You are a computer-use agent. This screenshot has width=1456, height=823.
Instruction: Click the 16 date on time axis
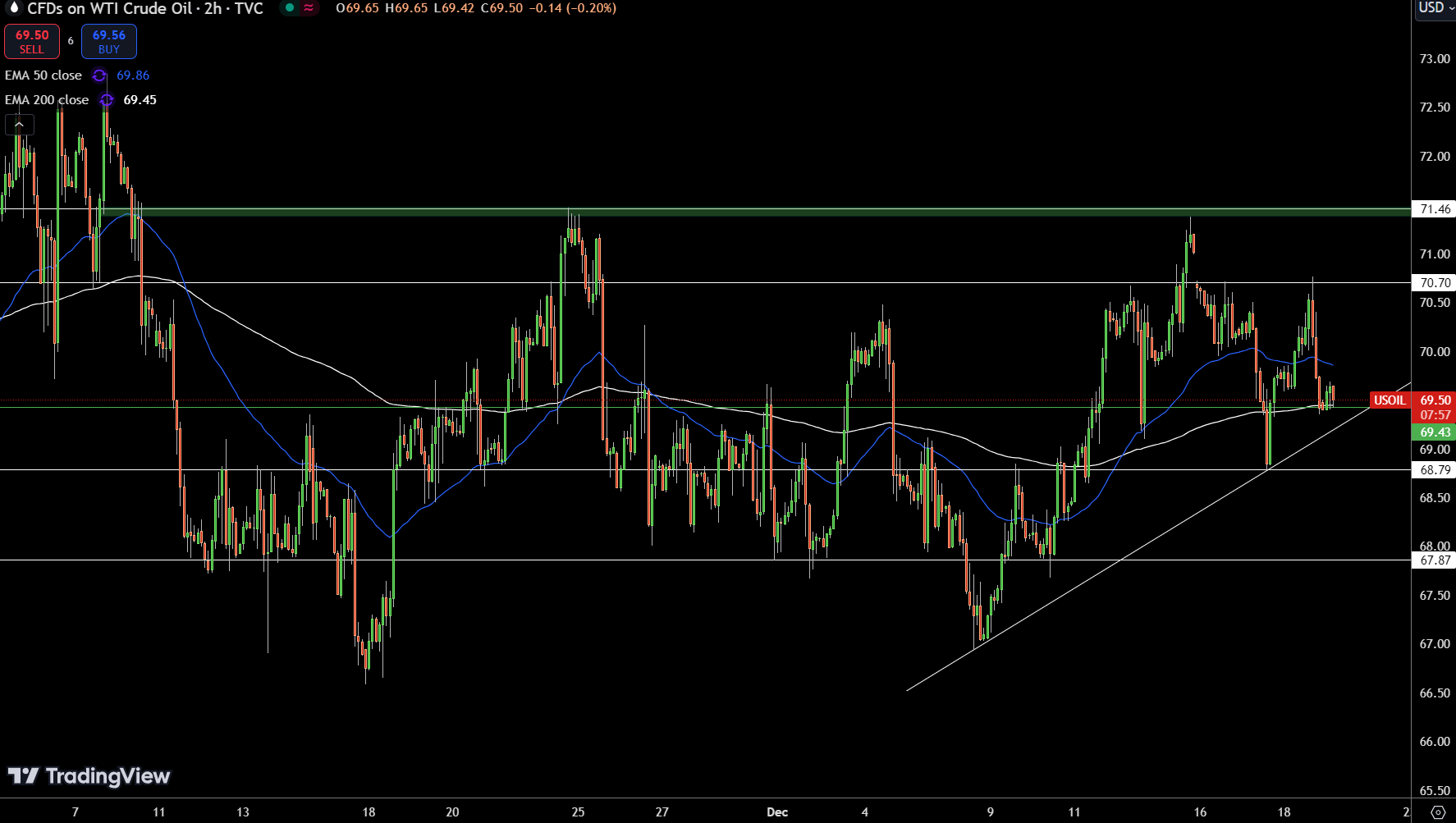[1200, 812]
